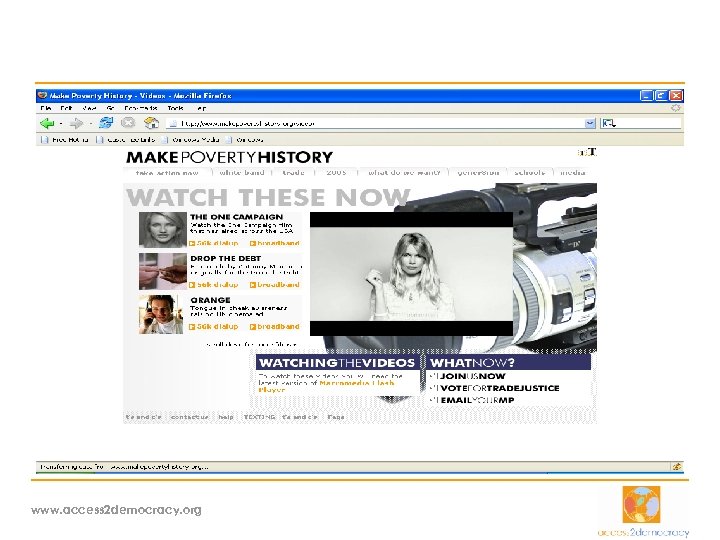Viewport: 720px width, 540px height.
Task: Open the Go menu
Action: [x=110, y=108]
